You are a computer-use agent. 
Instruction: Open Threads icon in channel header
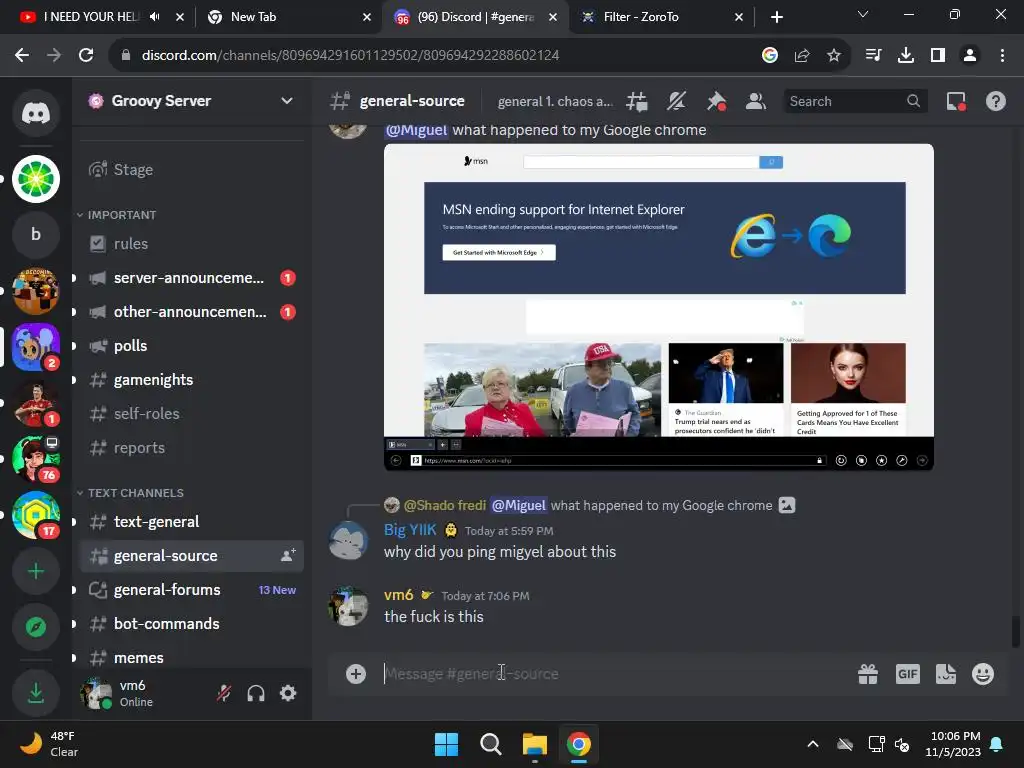637,101
